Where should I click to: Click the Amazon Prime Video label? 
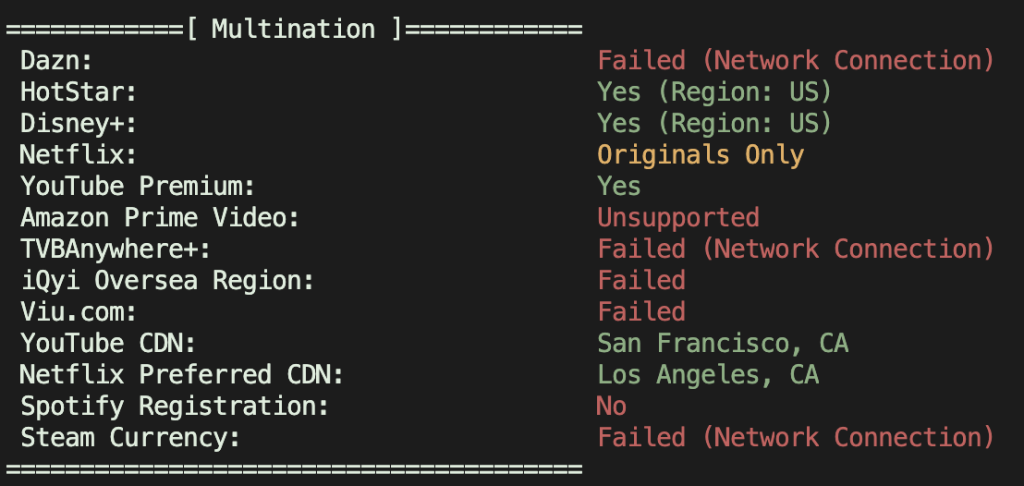point(160,217)
